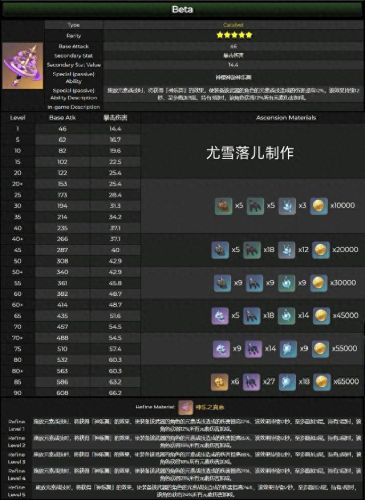Click the first material icon in the x10000 row

click(223, 206)
